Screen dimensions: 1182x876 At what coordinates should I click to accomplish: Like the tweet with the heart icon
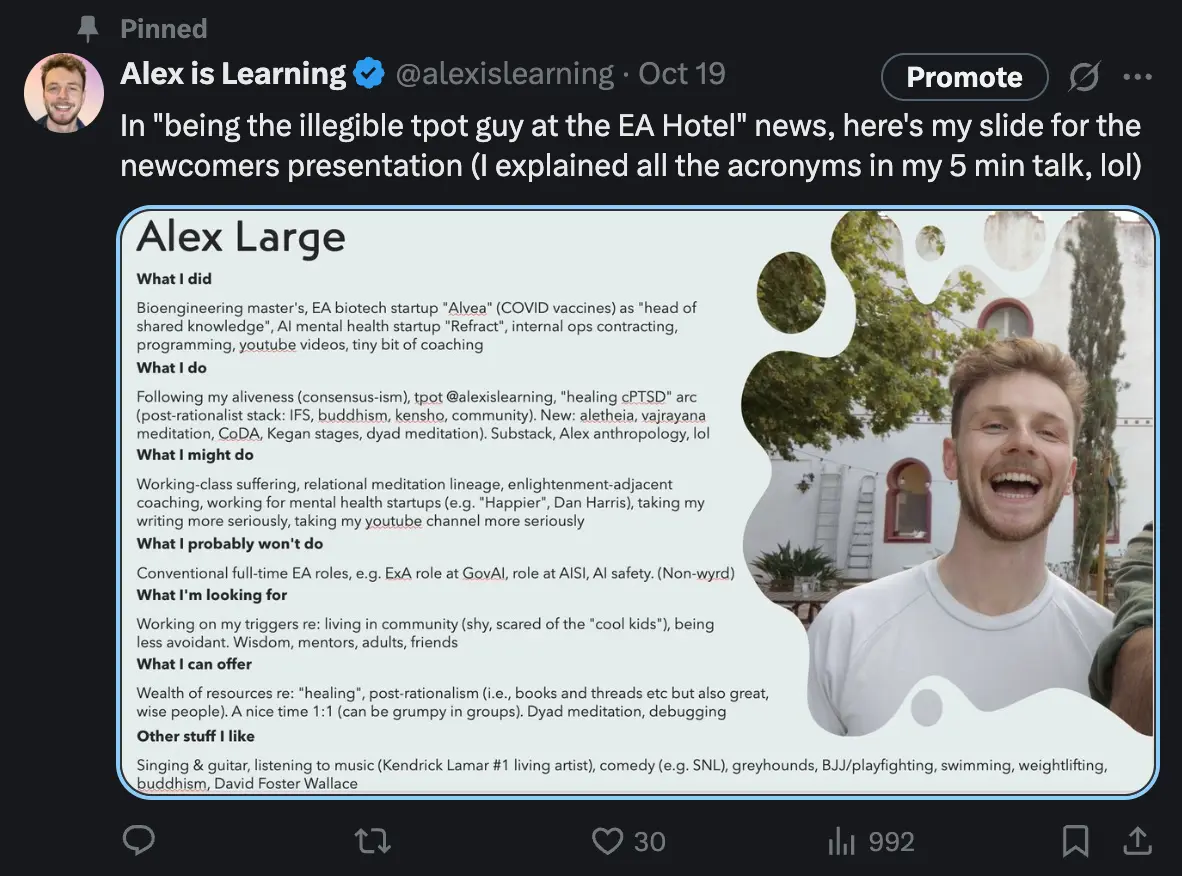(607, 841)
